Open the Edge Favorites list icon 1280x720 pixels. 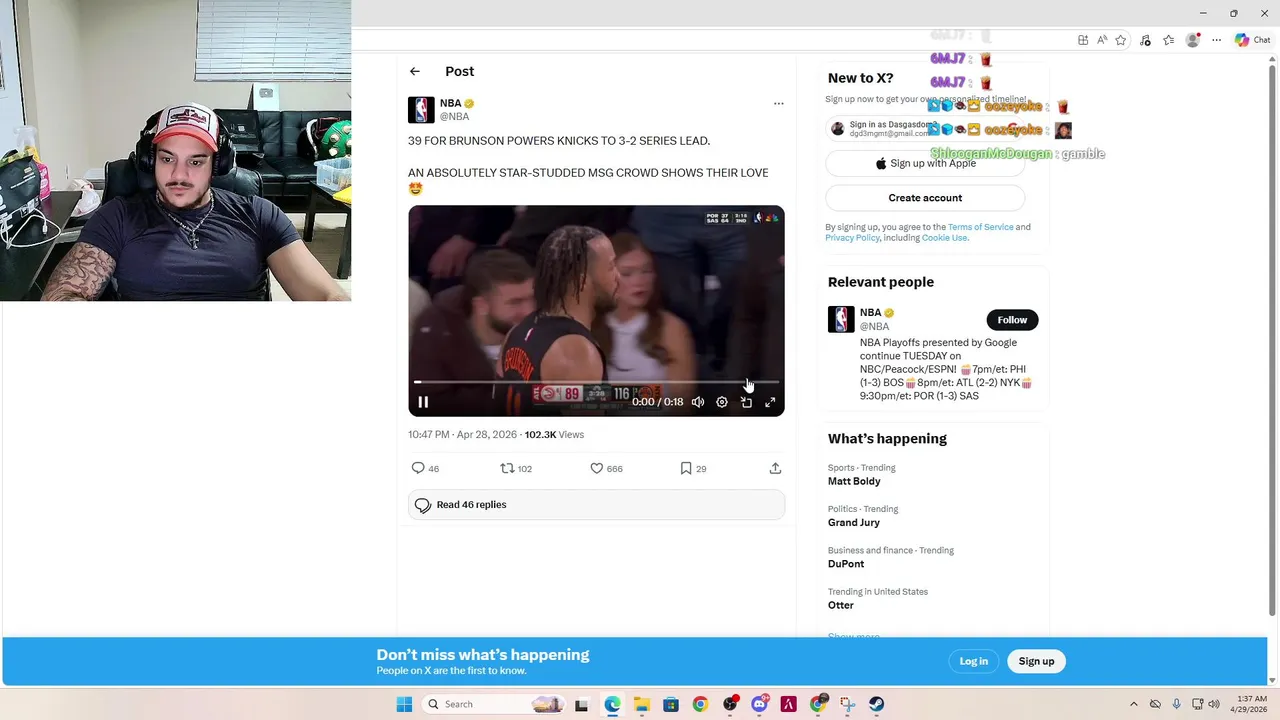click(1168, 40)
